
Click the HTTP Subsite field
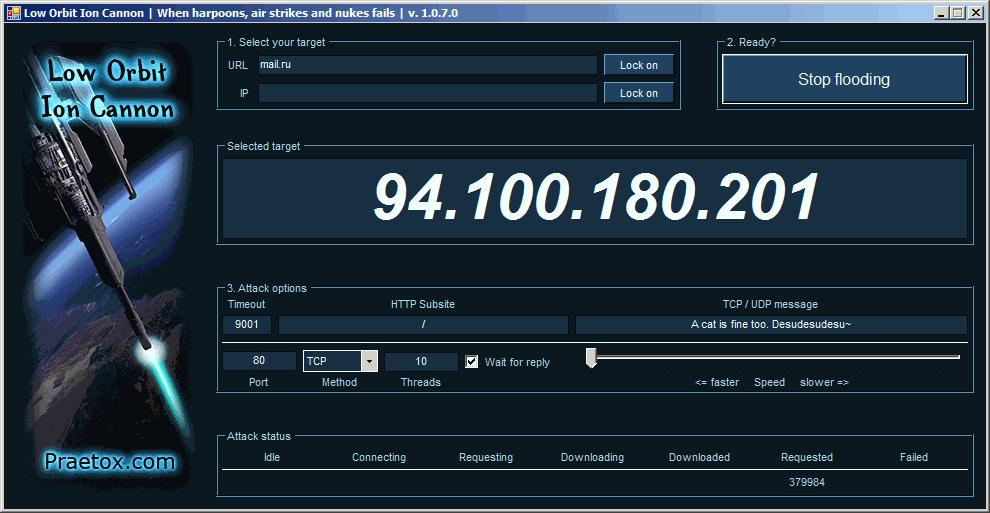coord(423,324)
